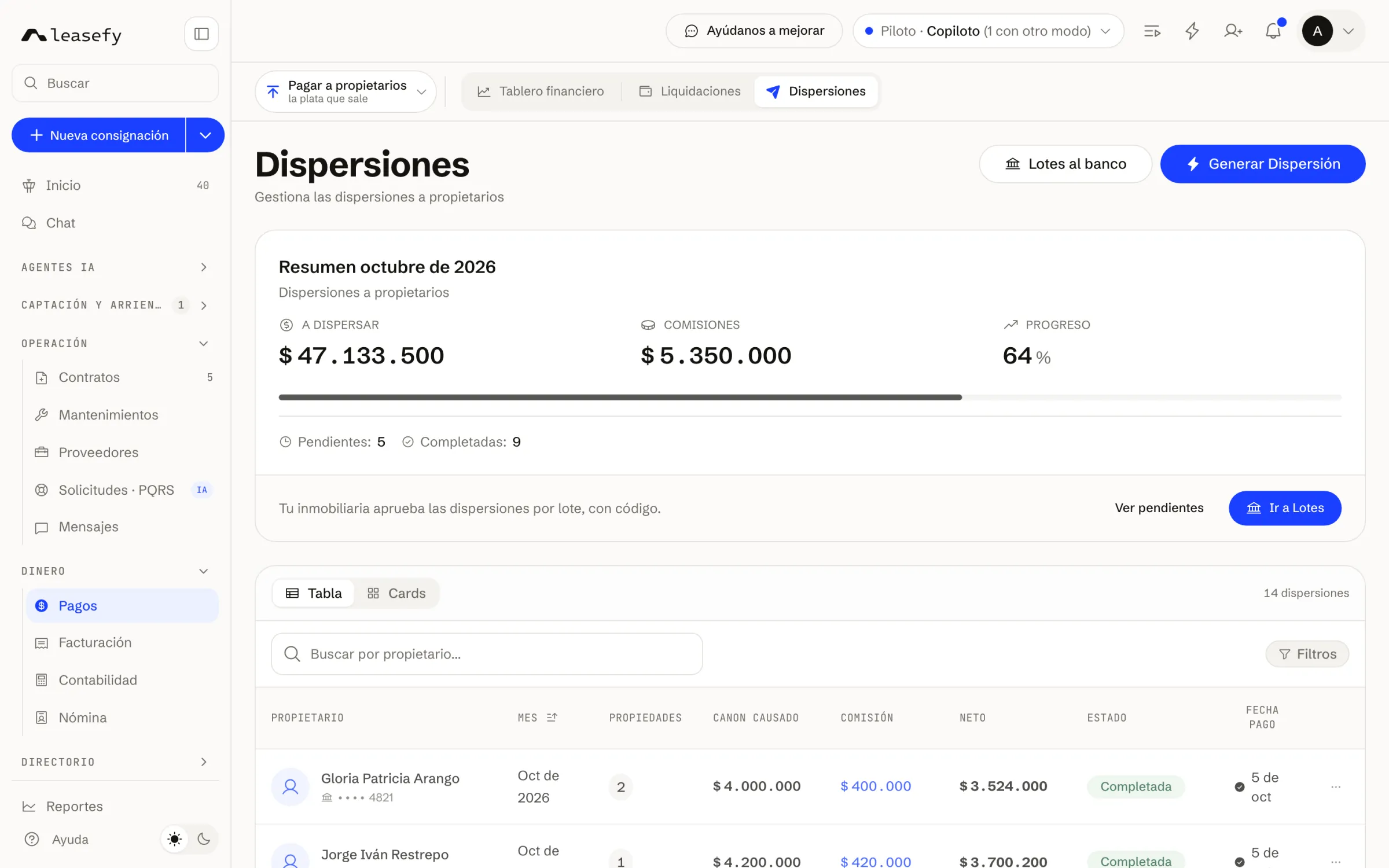Viewport: 1389px width, 868px height.
Task: Select the Dispersiones tab
Action: pos(816,91)
